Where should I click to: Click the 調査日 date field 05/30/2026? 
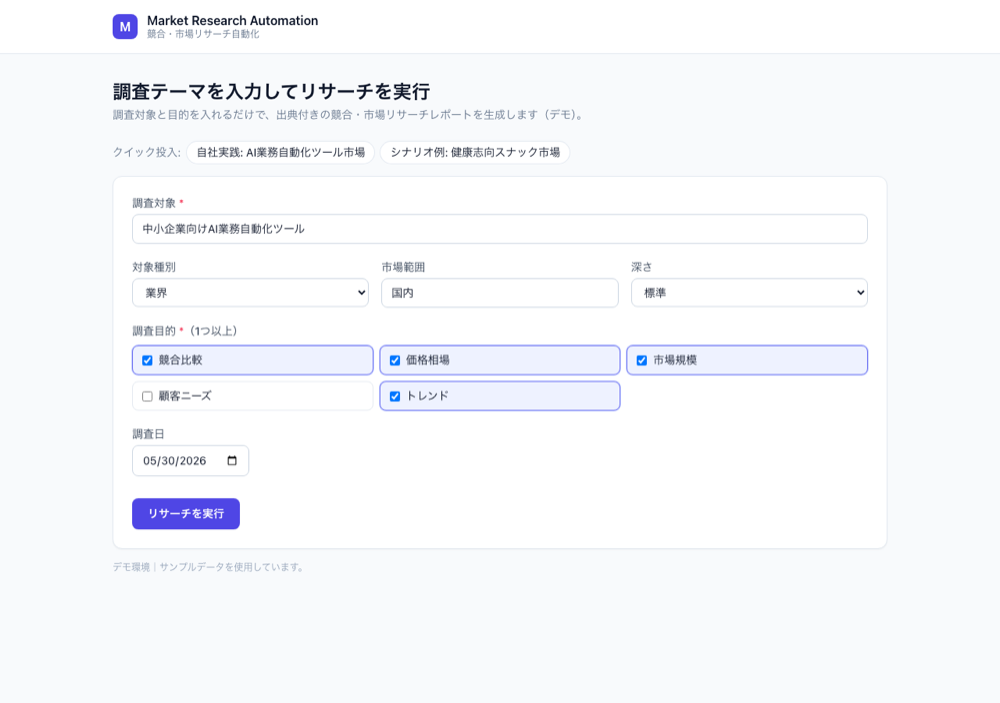pyautogui.click(x=190, y=461)
